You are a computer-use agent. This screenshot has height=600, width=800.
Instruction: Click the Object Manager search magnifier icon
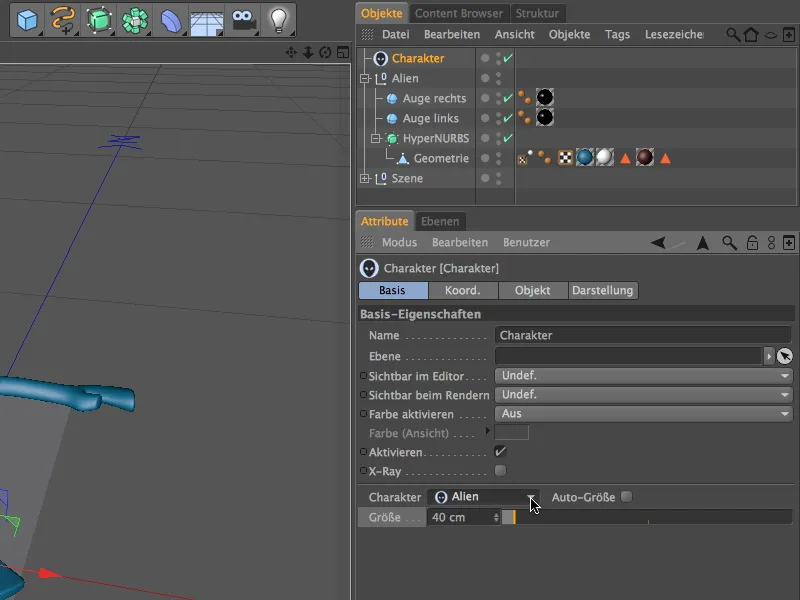[x=733, y=35]
